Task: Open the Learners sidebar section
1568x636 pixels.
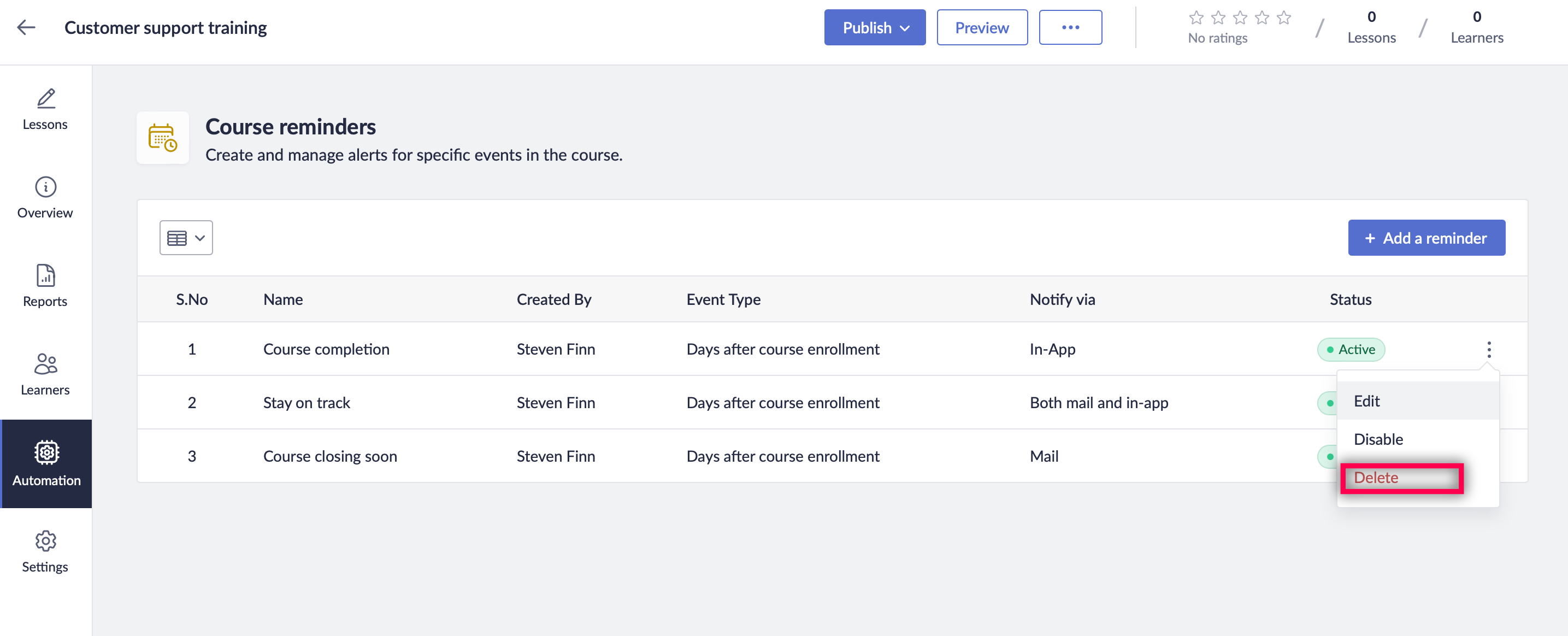Action: point(45,375)
